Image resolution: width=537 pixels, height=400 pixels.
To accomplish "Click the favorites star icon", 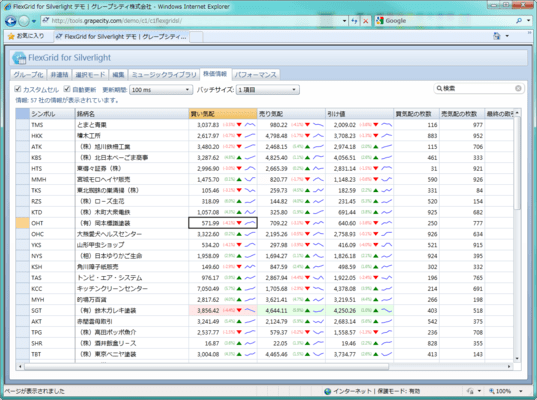I will coord(11,36).
